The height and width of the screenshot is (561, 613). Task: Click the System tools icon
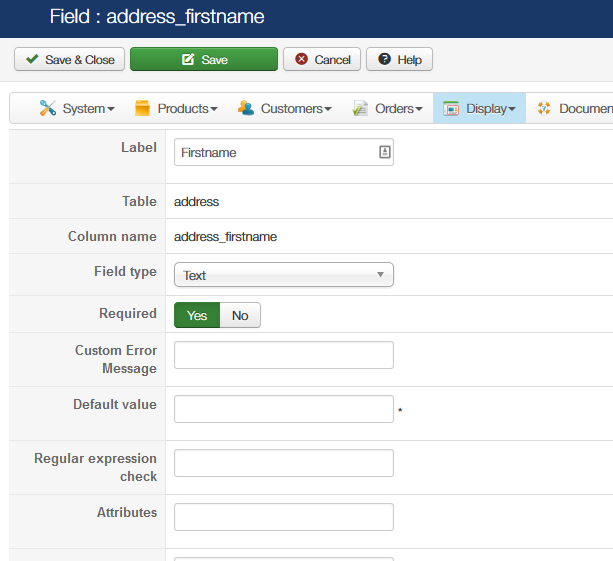[x=48, y=108]
